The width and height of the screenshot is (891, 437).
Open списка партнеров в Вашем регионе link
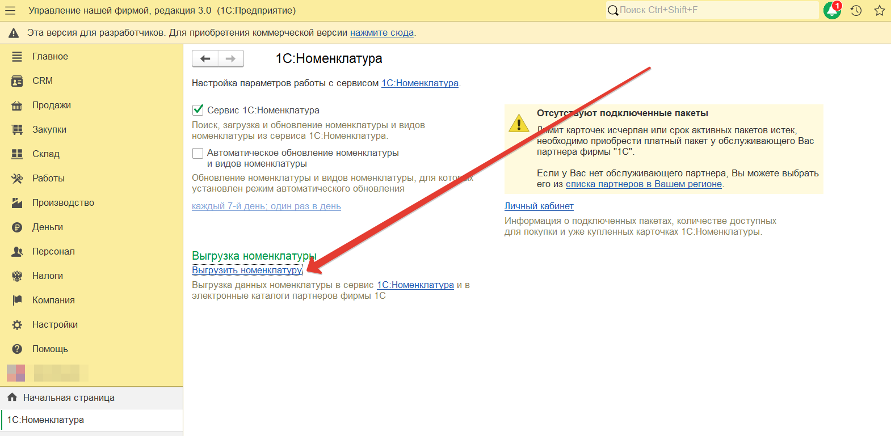643,184
